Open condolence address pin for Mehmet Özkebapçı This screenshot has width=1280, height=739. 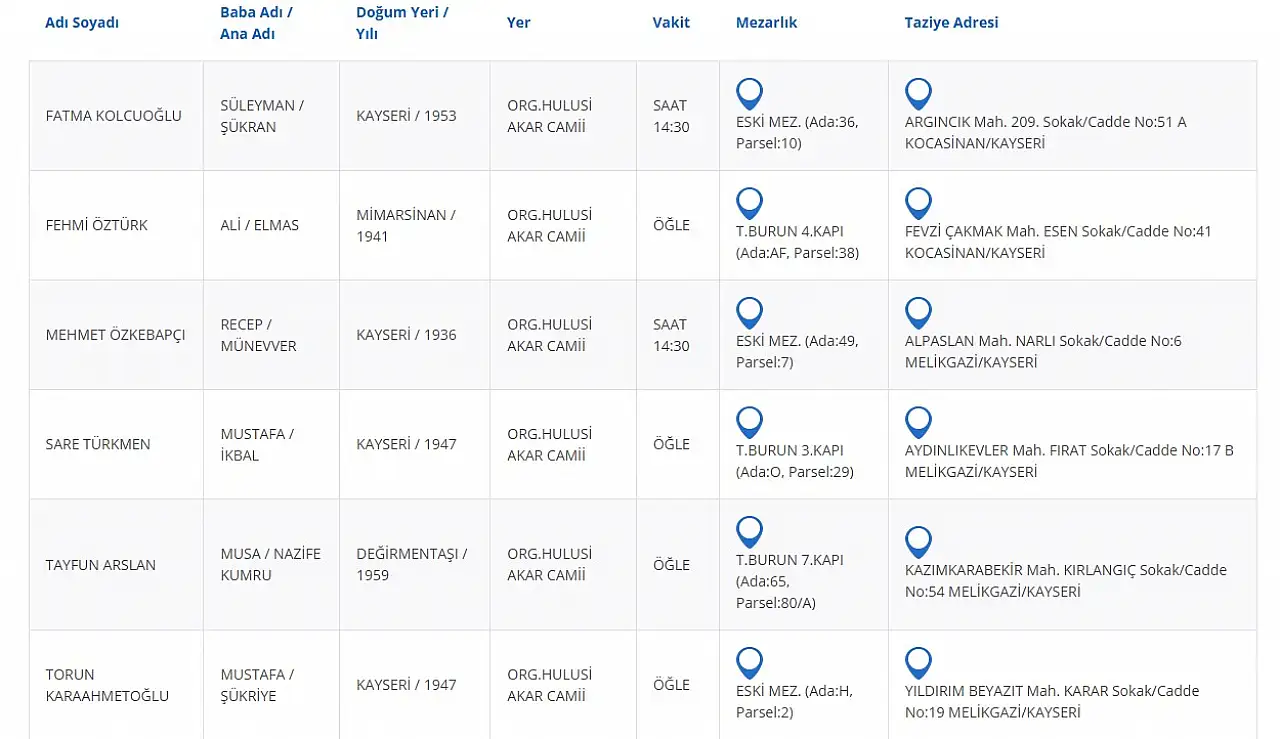pos(918,313)
